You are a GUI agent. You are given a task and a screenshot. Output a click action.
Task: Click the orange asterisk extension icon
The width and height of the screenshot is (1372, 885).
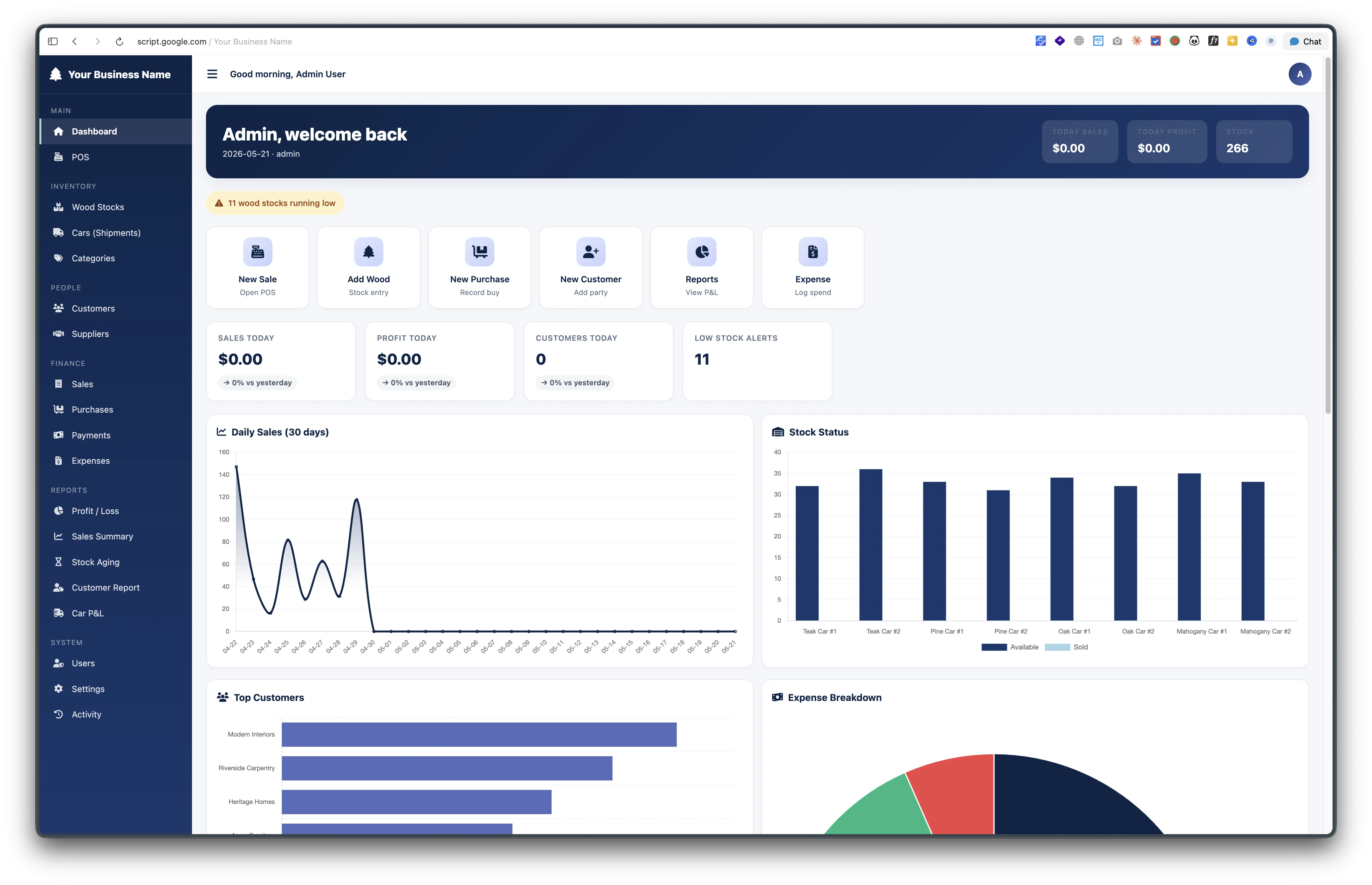pos(1136,41)
